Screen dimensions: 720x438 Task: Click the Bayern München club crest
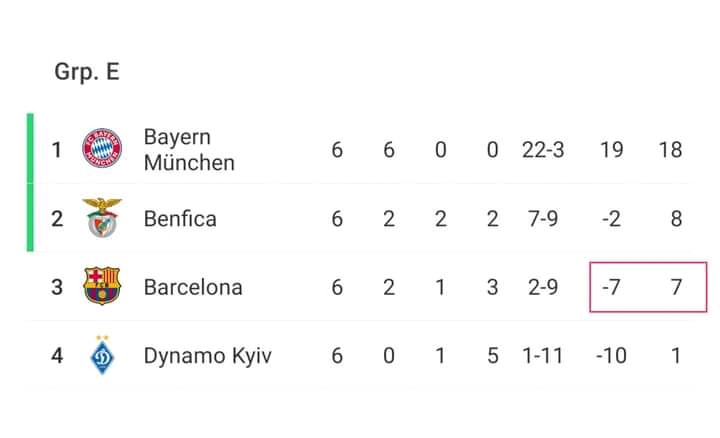tap(102, 148)
